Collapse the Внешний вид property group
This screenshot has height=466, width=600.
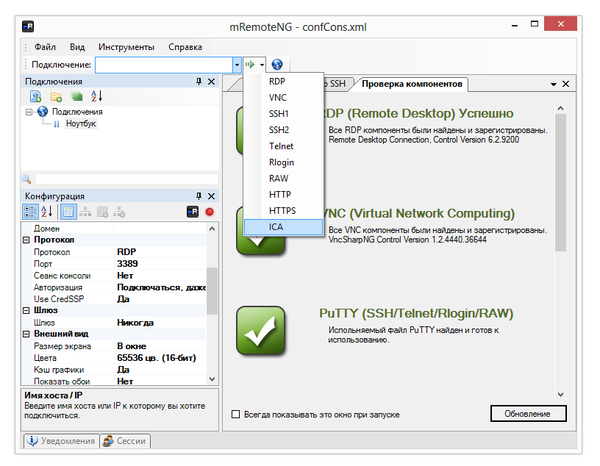coord(26,334)
